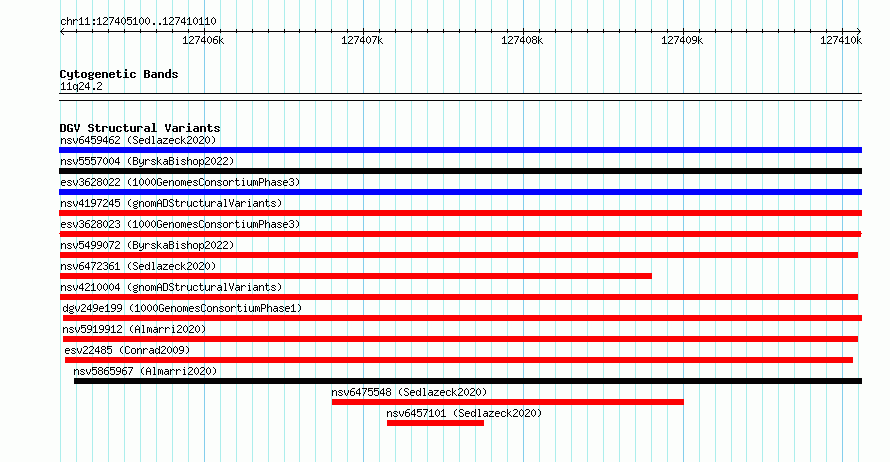Open the nsv5919912 (Almarri2020) label
Image resolution: width=890 pixels, height=462 pixels.
(x=134, y=329)
